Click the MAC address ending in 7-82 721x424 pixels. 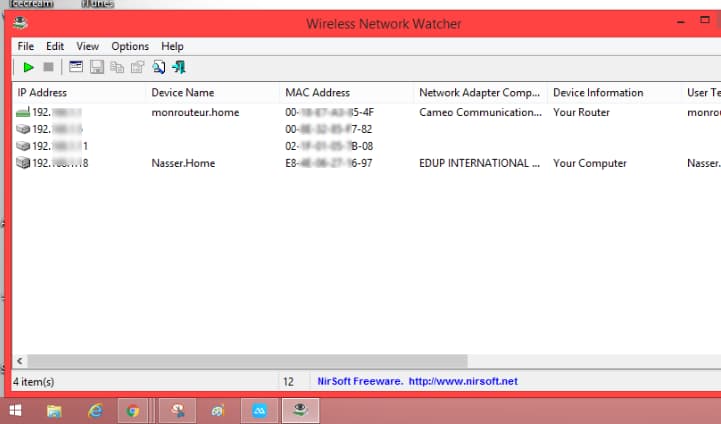click(x=328, y=129)
